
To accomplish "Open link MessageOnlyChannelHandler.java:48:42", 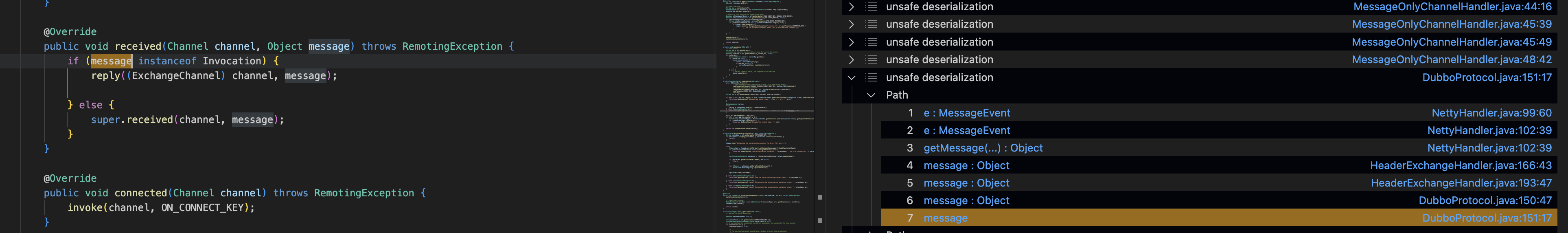I will (x=1452, y=59).
